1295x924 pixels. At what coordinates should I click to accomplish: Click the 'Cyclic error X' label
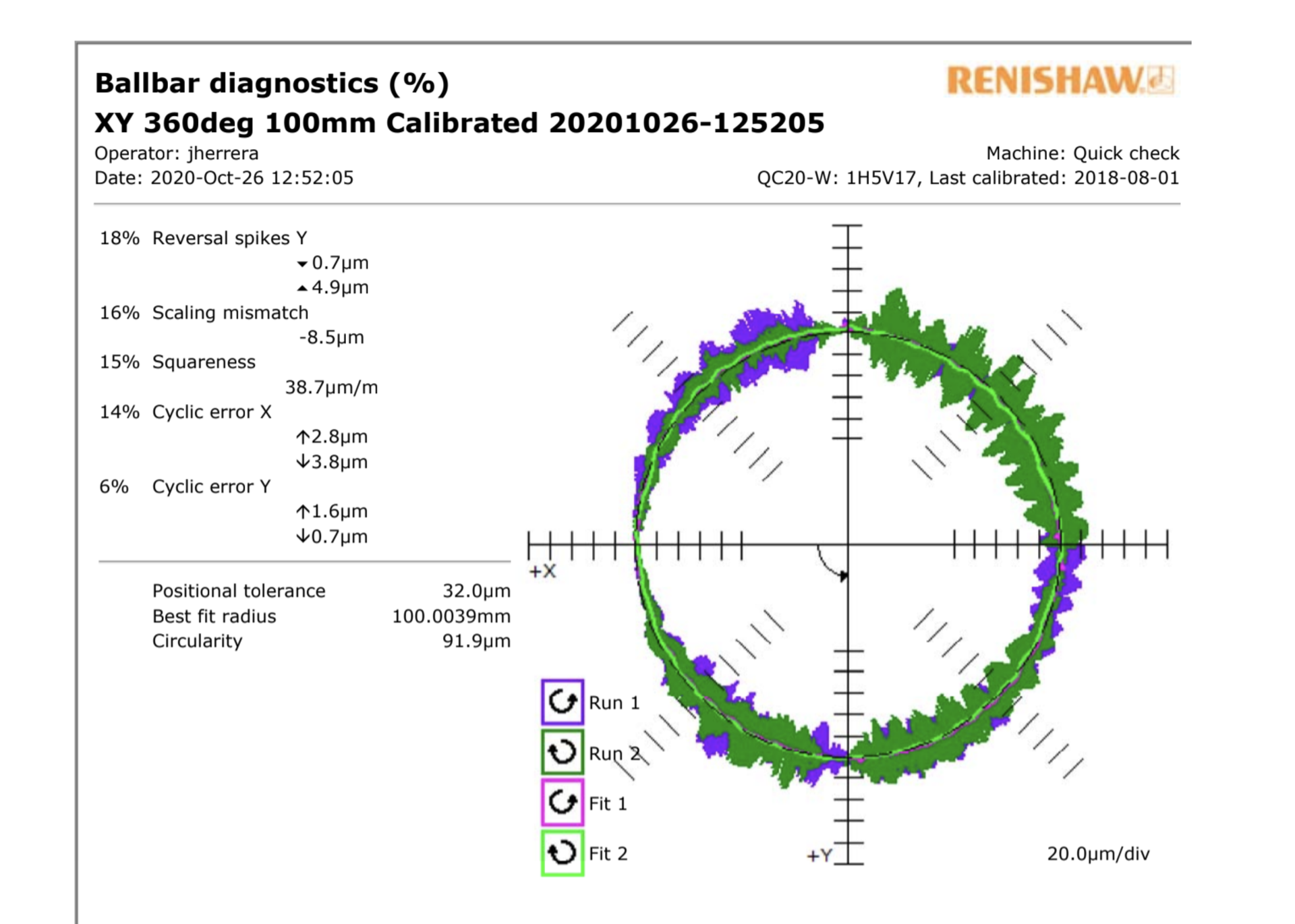212,412
